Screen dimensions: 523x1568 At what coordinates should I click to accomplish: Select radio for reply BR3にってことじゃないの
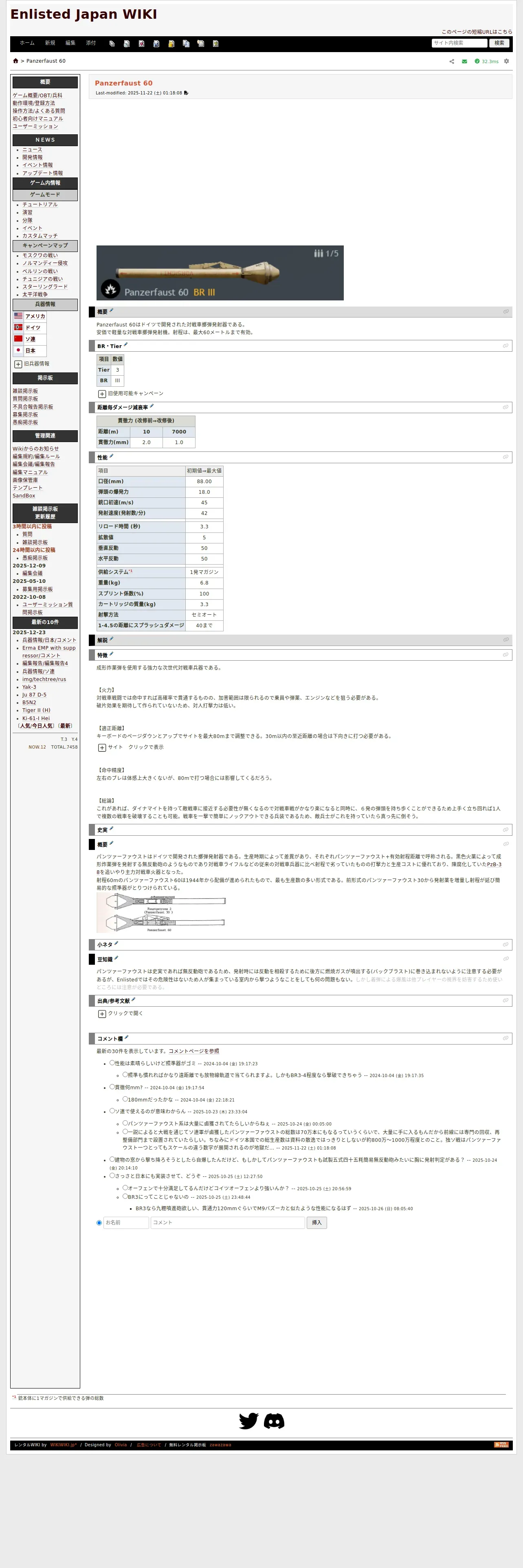[125, 1196]
